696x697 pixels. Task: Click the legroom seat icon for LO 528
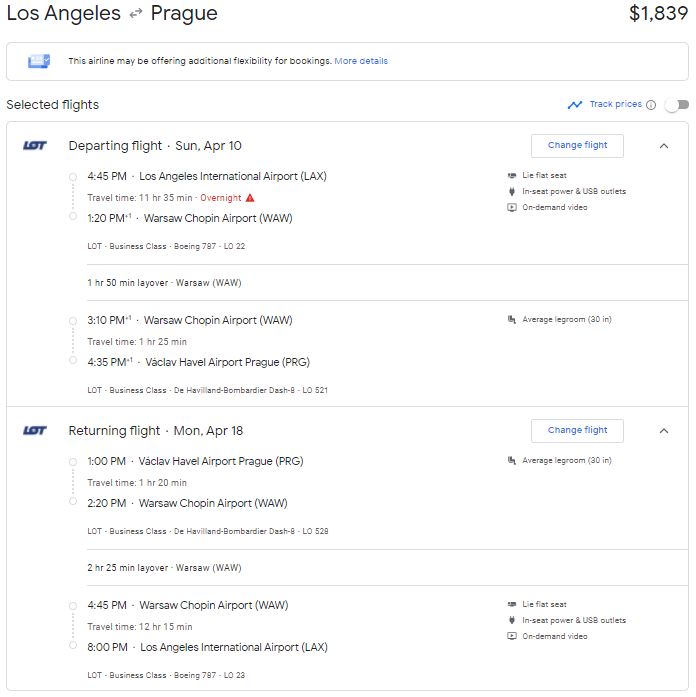click(512, 461)
